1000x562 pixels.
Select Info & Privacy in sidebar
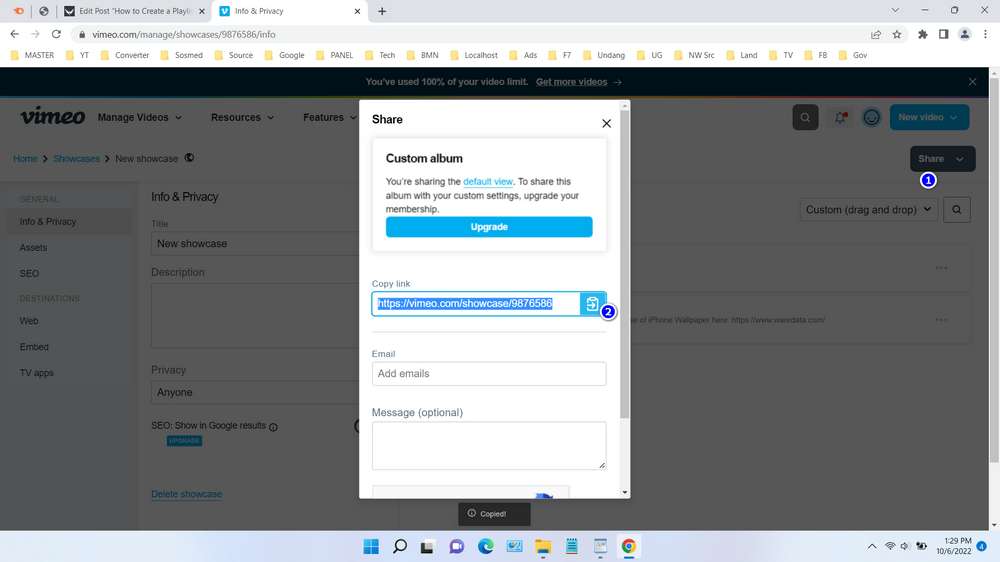pos(67,221)
